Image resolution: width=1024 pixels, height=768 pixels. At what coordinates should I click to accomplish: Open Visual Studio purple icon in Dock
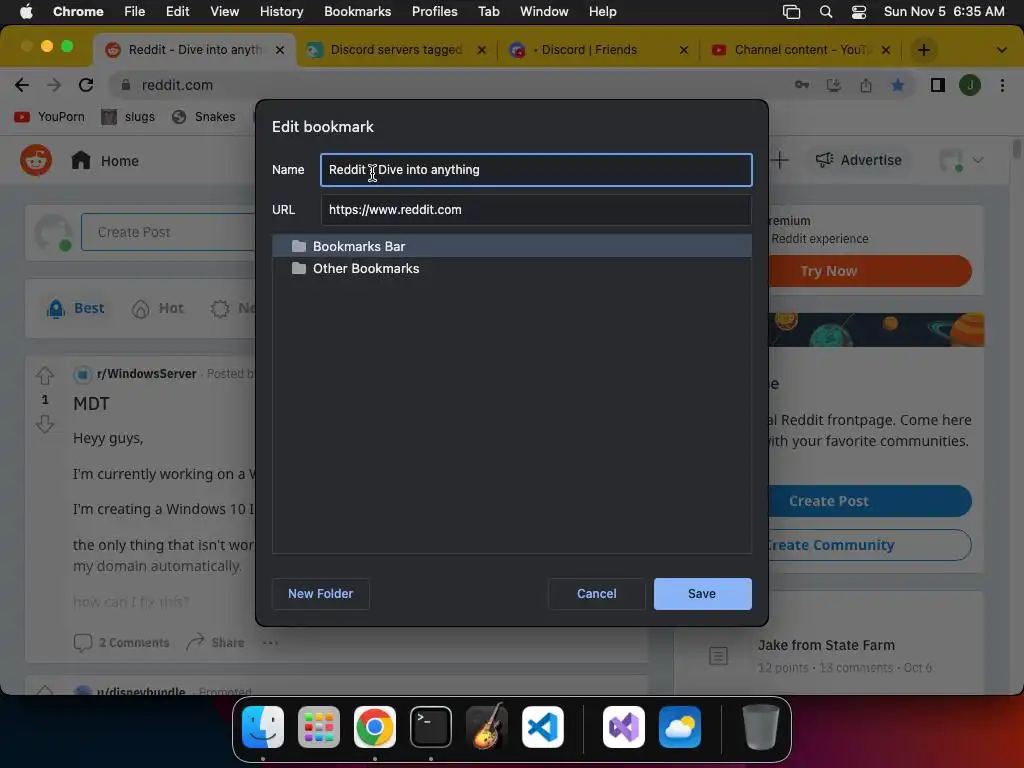click(x=624, y=727)
